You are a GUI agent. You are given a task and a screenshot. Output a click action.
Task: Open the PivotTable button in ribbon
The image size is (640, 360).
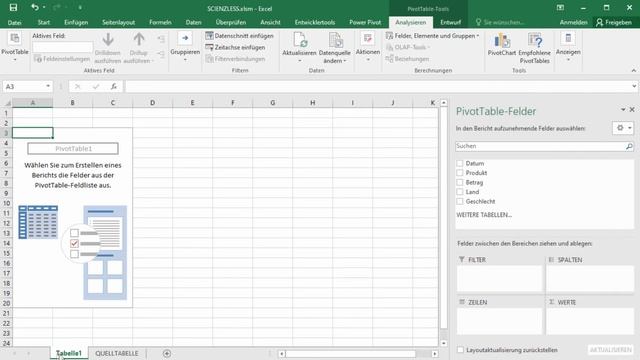coord(15,47)
